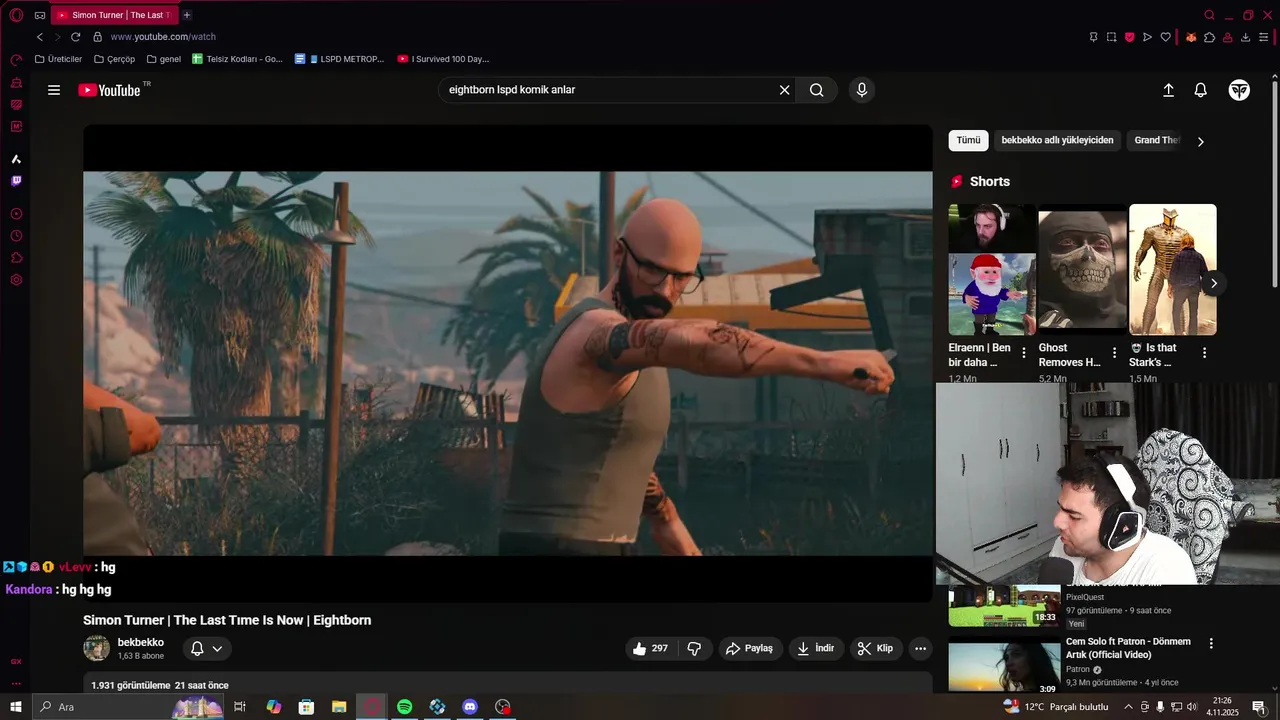The image size is (1280, 720).
Task: Open the Çerçöp bookmark folder
Action: tap(113, 59)
